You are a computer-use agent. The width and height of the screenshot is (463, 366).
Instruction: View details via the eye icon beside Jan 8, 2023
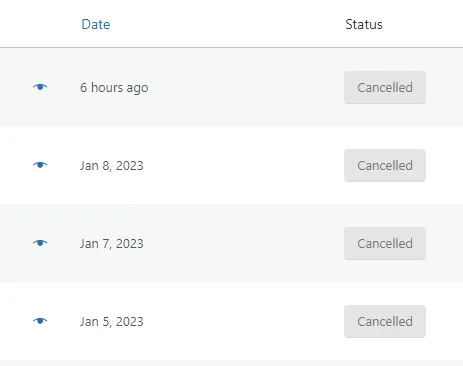point(40,165)
